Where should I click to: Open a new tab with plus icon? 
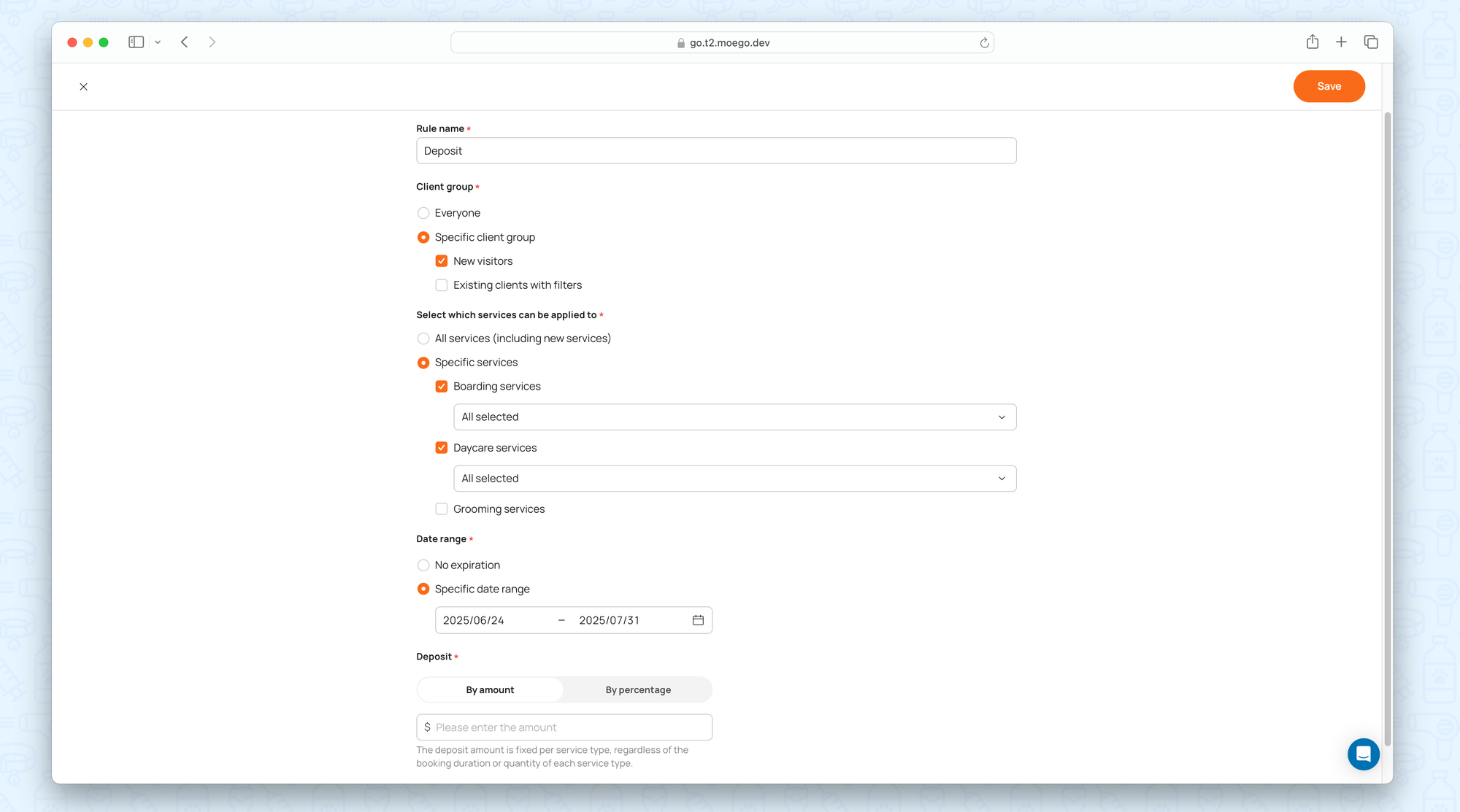click(x=1341, y=42)
